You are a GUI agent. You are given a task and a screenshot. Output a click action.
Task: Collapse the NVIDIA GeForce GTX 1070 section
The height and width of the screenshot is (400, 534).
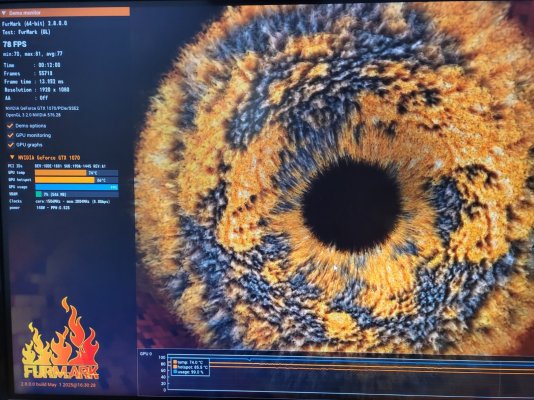tap(12, 158)
